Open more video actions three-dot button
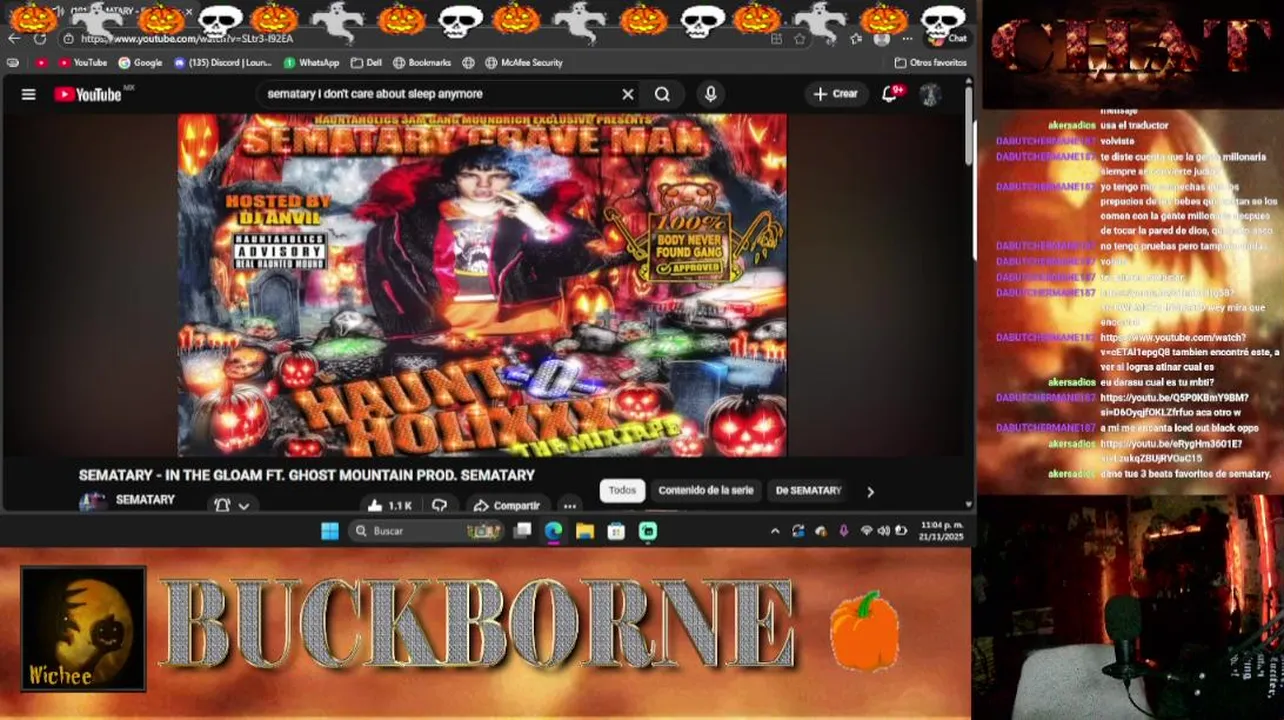Image resolution: width=1284 pixels, height=720 pixels. click(x=569, y=505)
